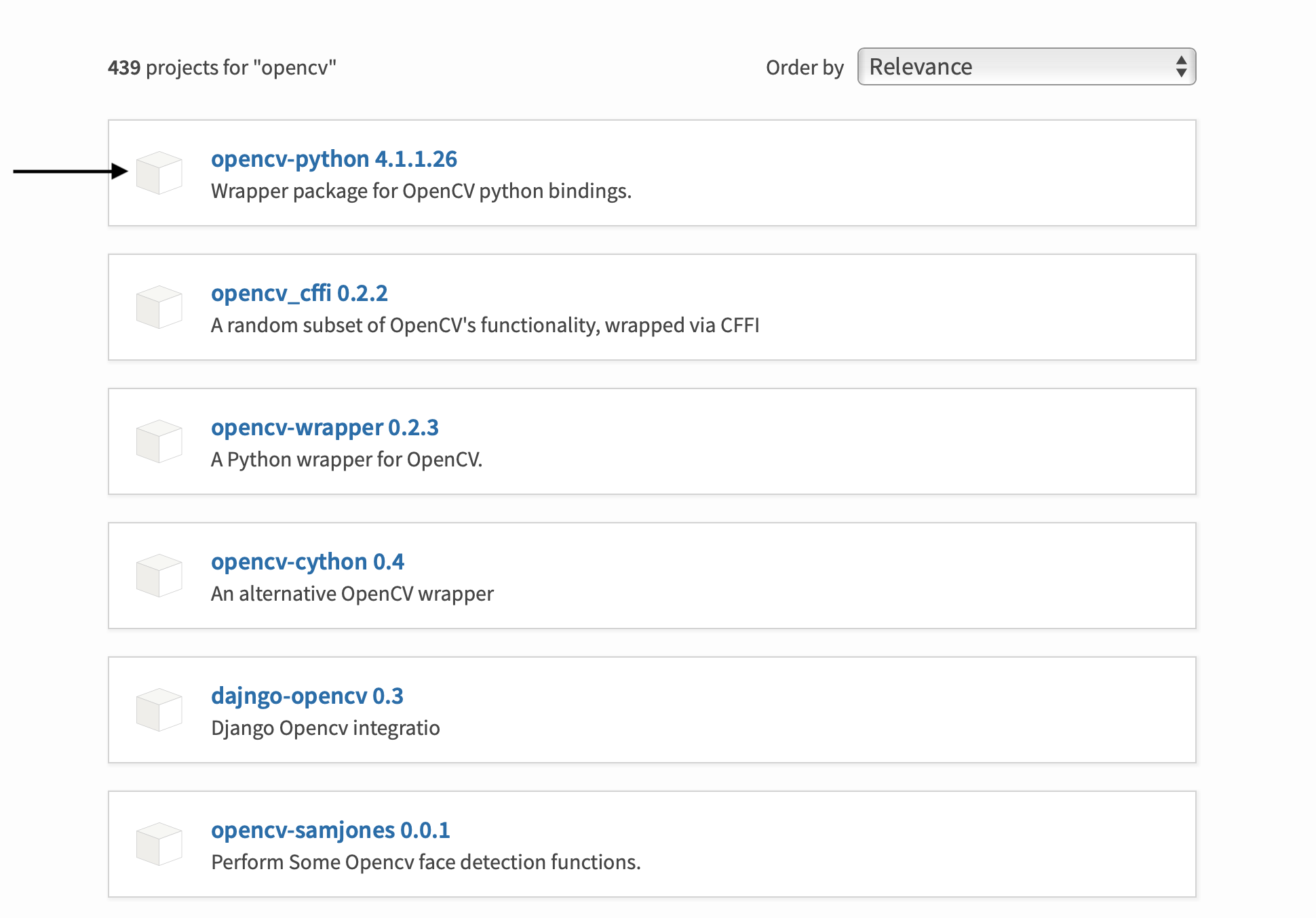Click the '439 projects for "opencv"' results count
The image size is (1316, 918).
pos(222,68)
